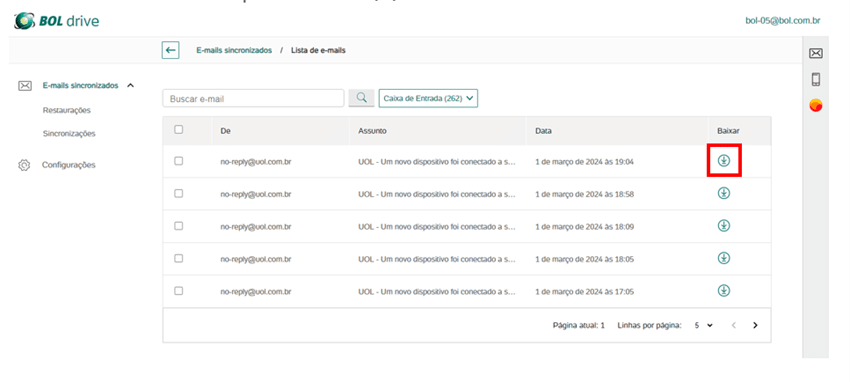This screenshot has width=850, height=382.
Task: Check the box for the 19:04 email
Action: pyautogui.click(x=178, y=161)
